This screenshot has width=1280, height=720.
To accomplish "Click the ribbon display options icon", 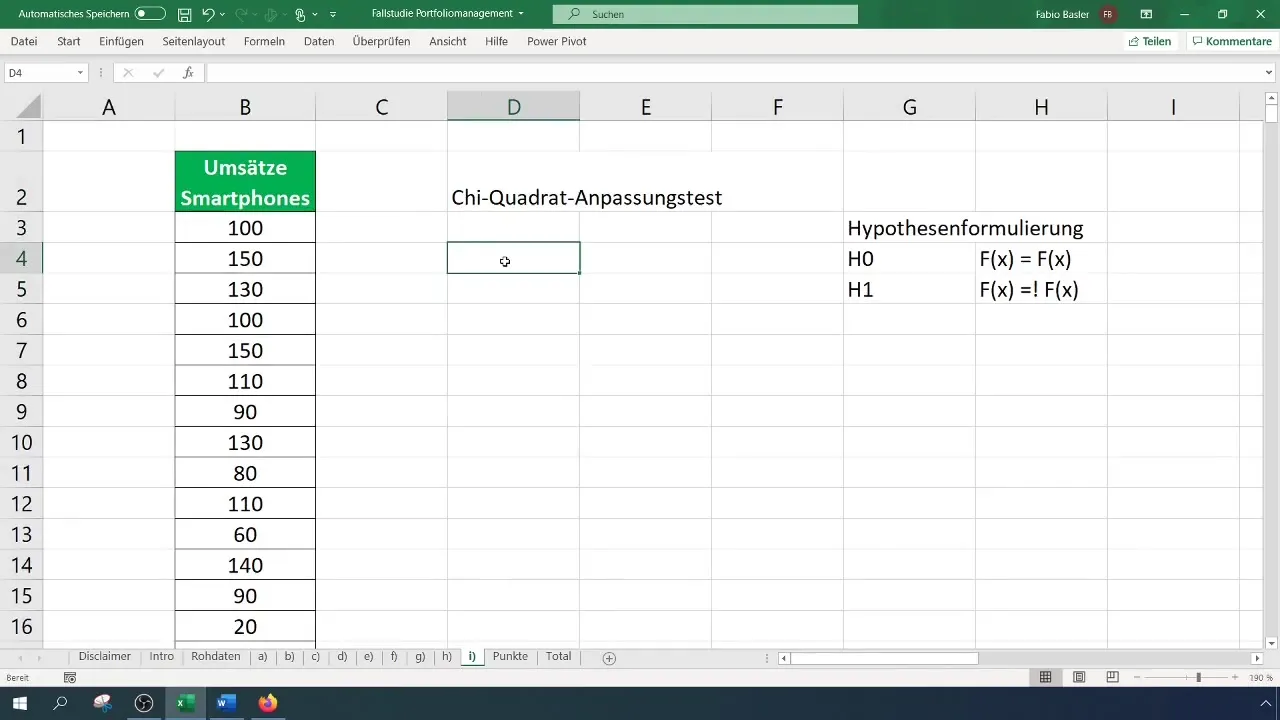I will (1146, 14).
